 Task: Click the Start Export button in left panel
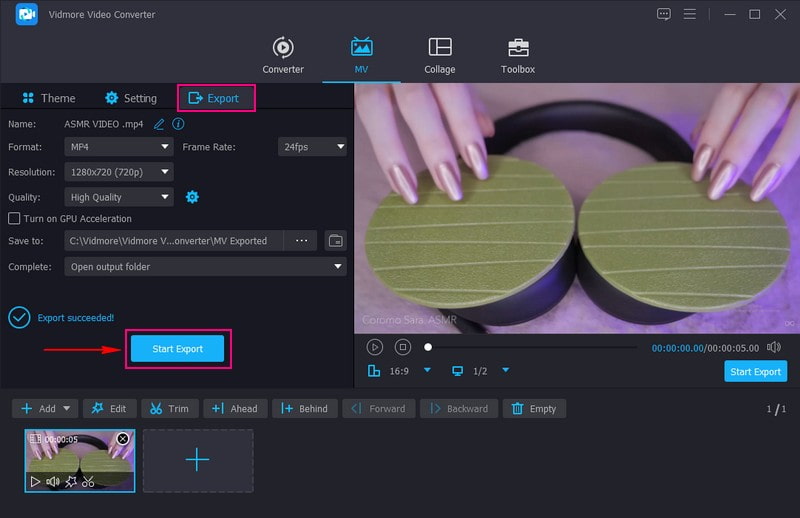point(177,349)
